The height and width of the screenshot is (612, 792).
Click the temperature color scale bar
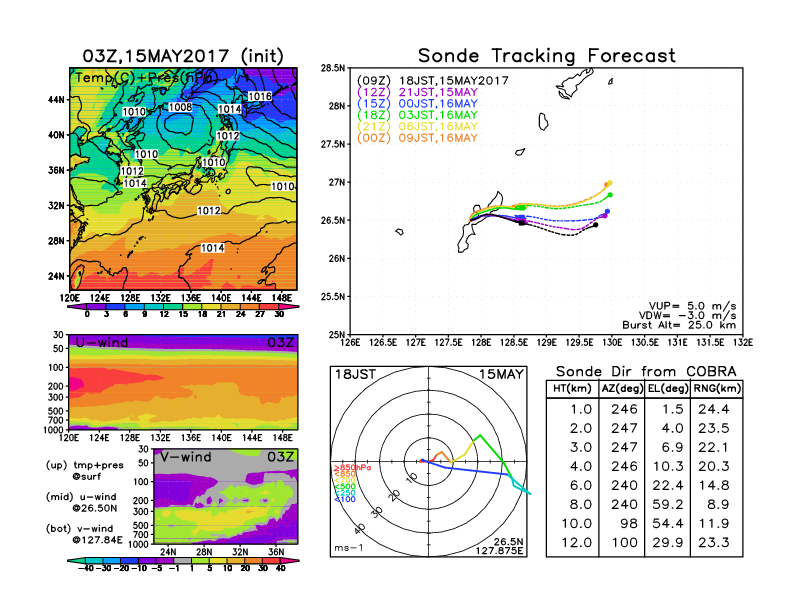tap(184, 308)
